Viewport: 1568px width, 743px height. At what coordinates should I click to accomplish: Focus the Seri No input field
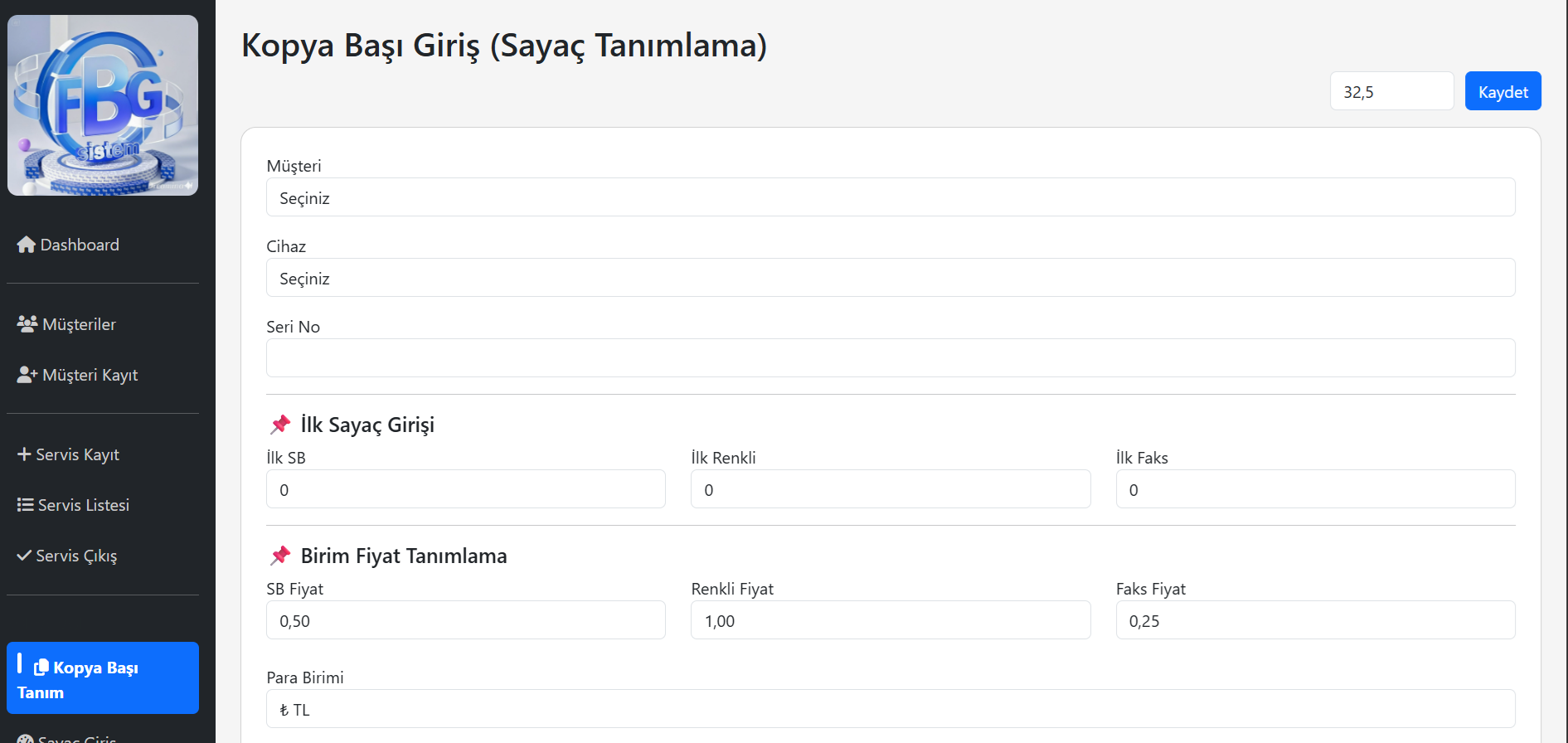click(x=890, y=358)
